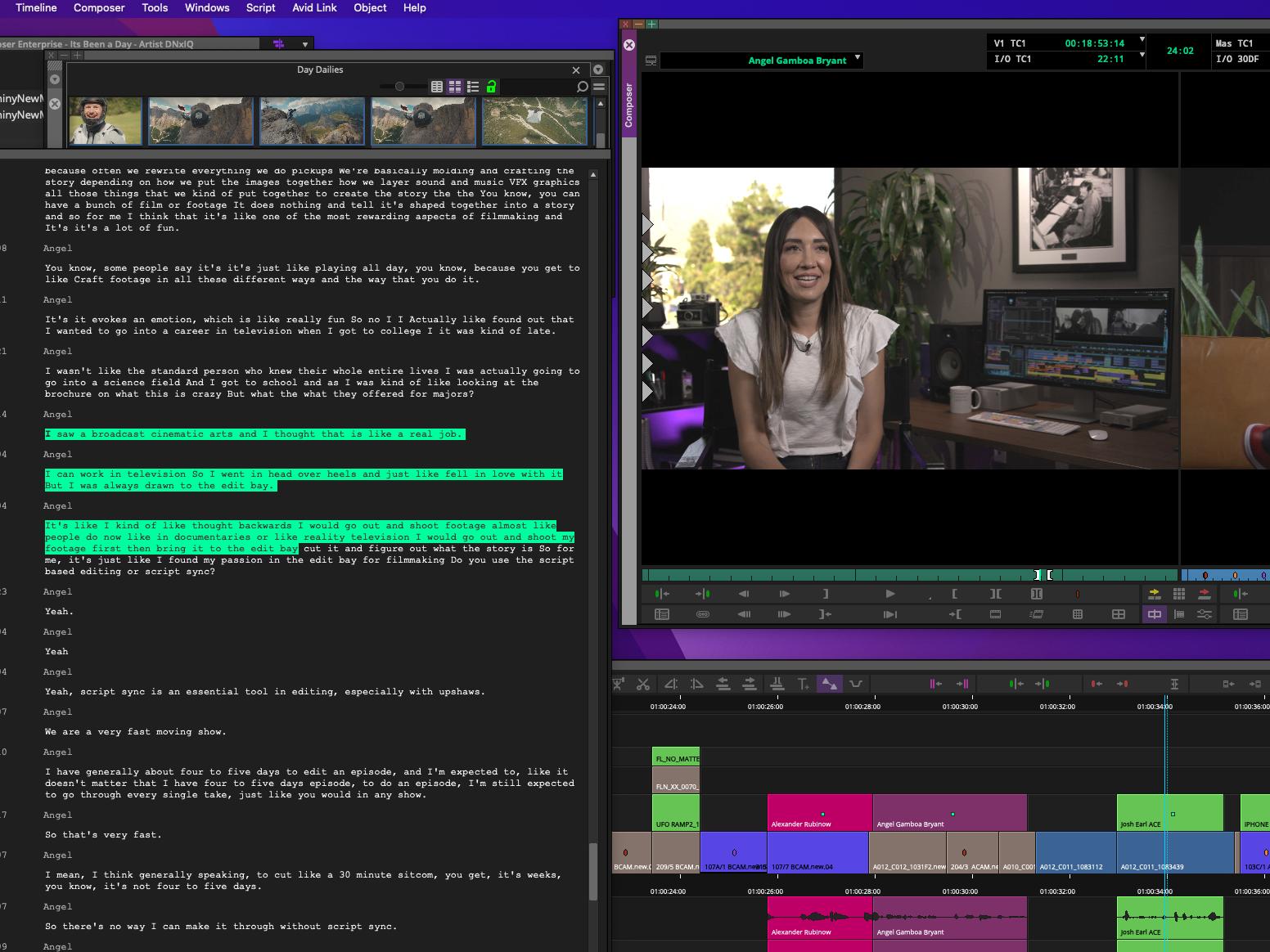
Task: Close the Day Dailies bin tab
Action: 576,70
